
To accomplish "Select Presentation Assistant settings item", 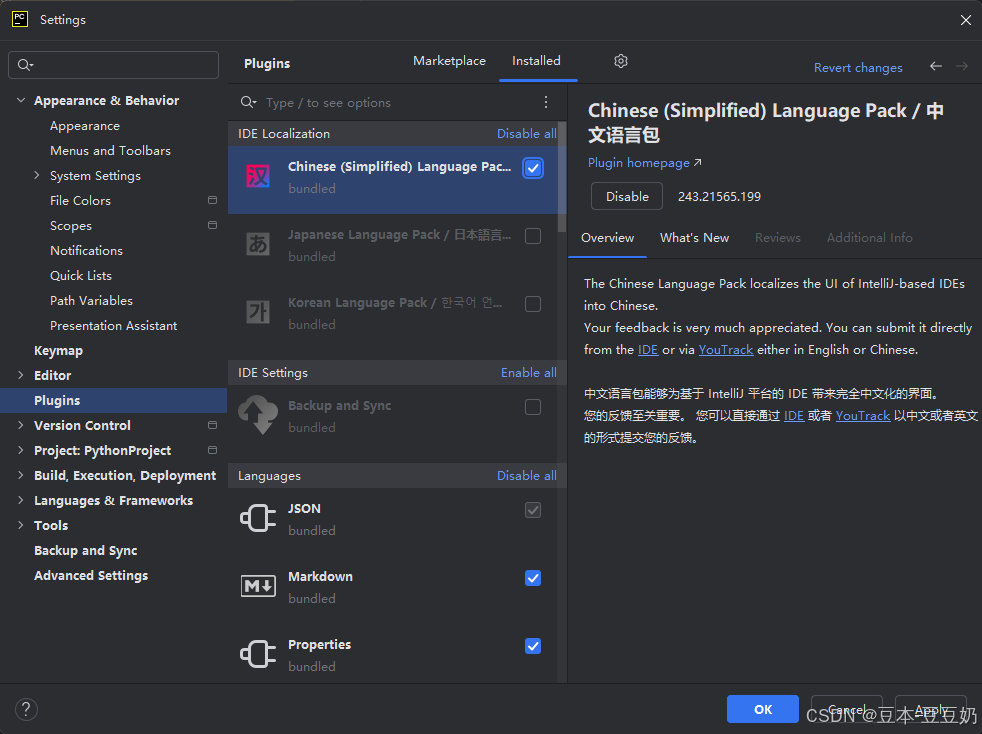I will coord(113,325).
